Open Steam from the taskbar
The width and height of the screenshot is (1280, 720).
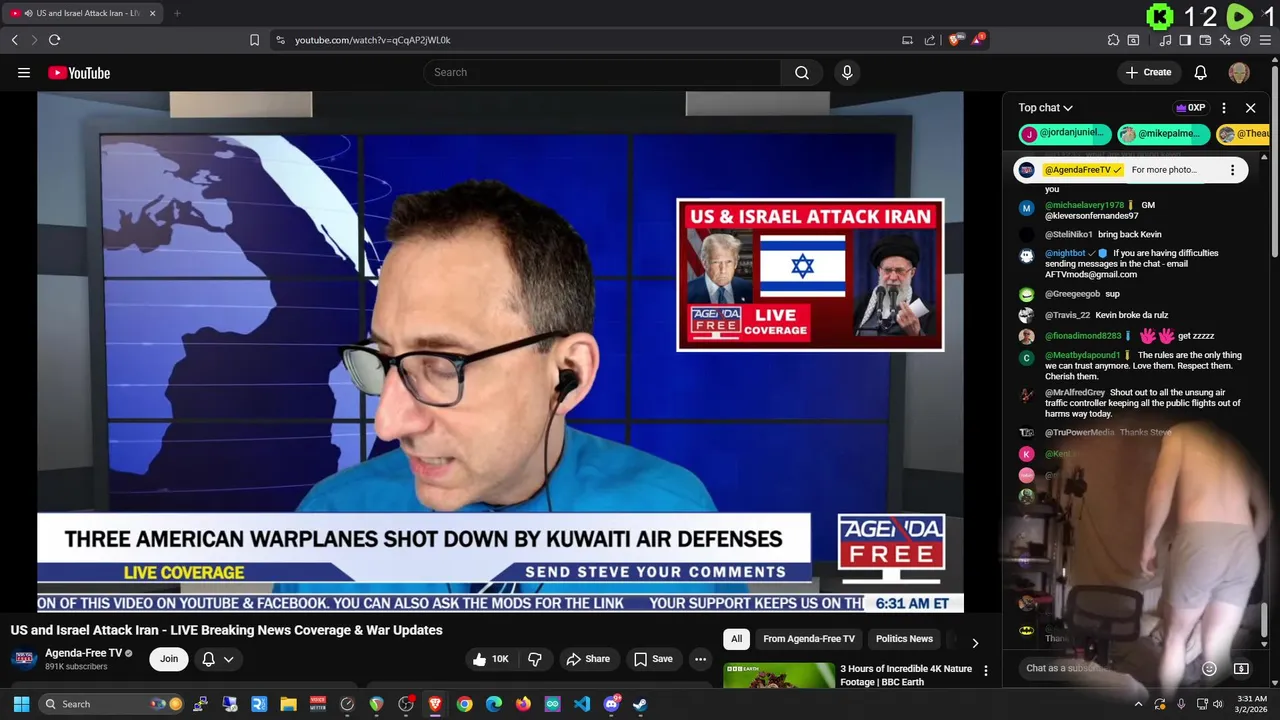(640, 704)
